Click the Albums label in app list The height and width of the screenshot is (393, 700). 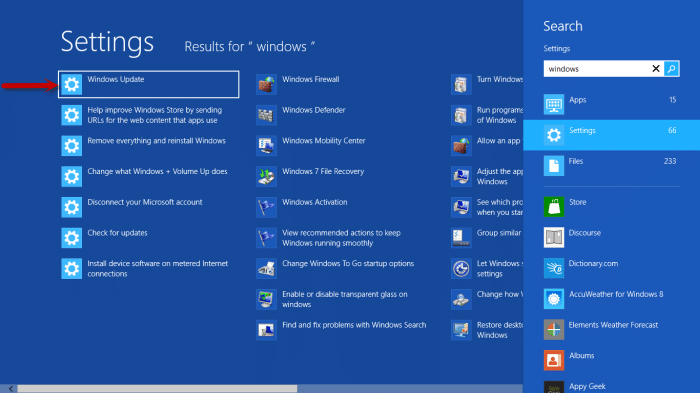click(x=581, y=356)
